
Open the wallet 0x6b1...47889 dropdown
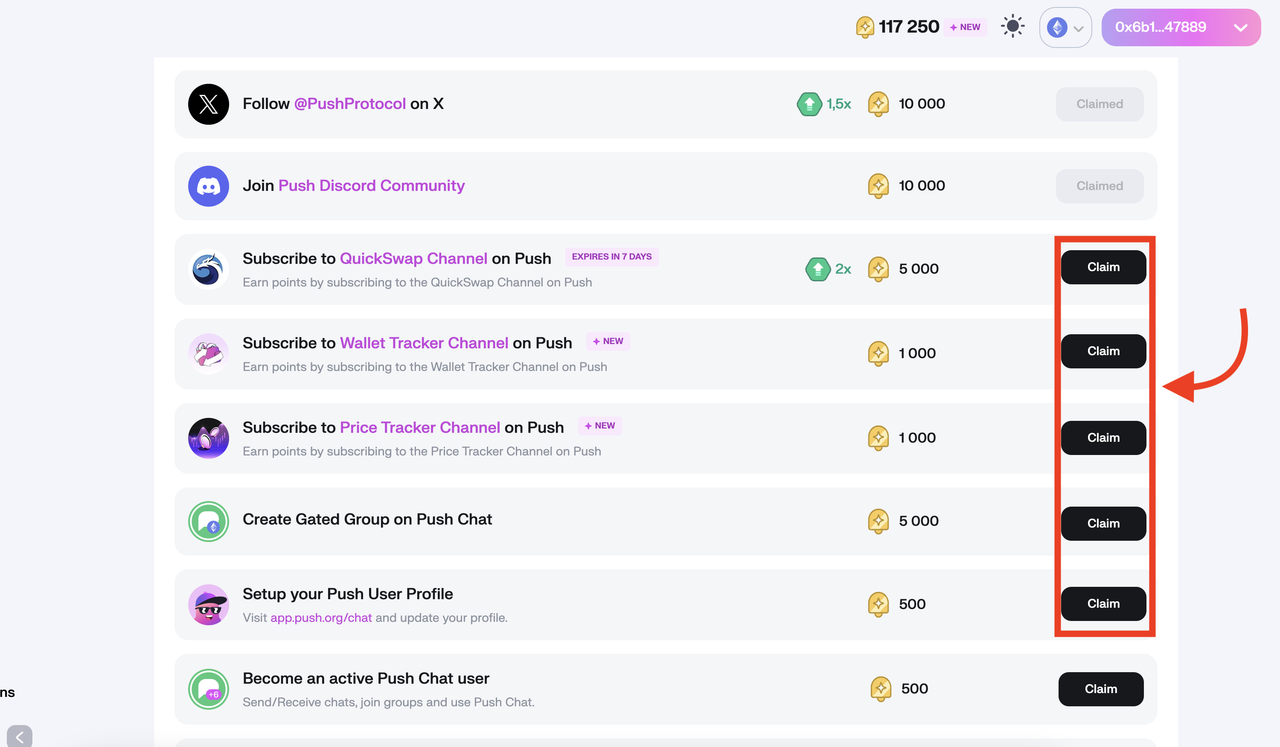pyautogui.click(x=1181, y=28)
